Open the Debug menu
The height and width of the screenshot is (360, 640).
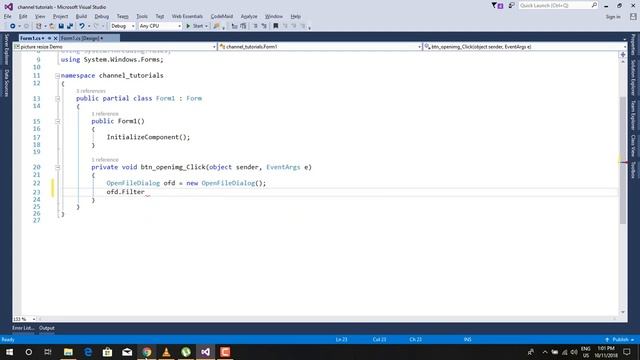102,16
